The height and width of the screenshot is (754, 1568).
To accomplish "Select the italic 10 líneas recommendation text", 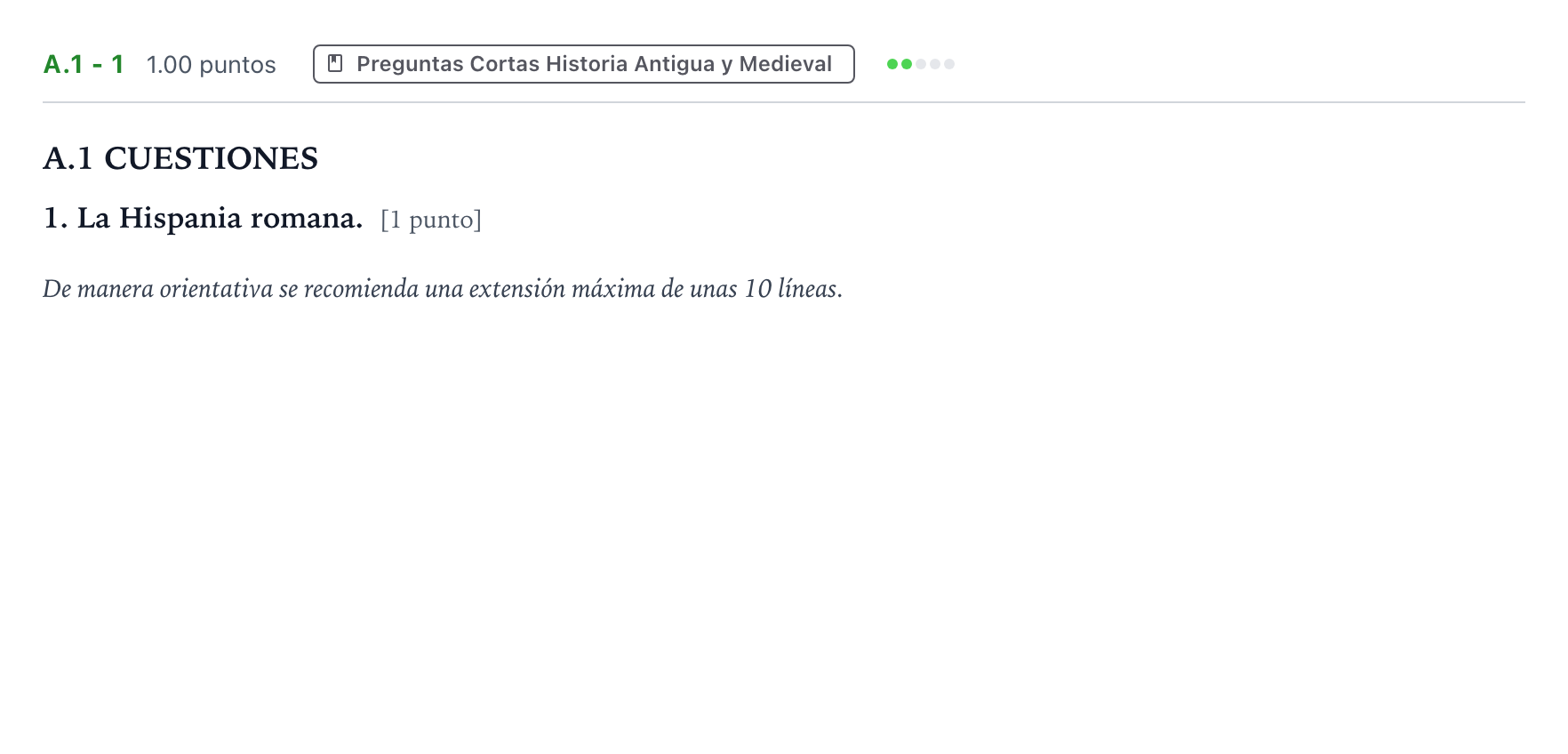I will (443, 289).
